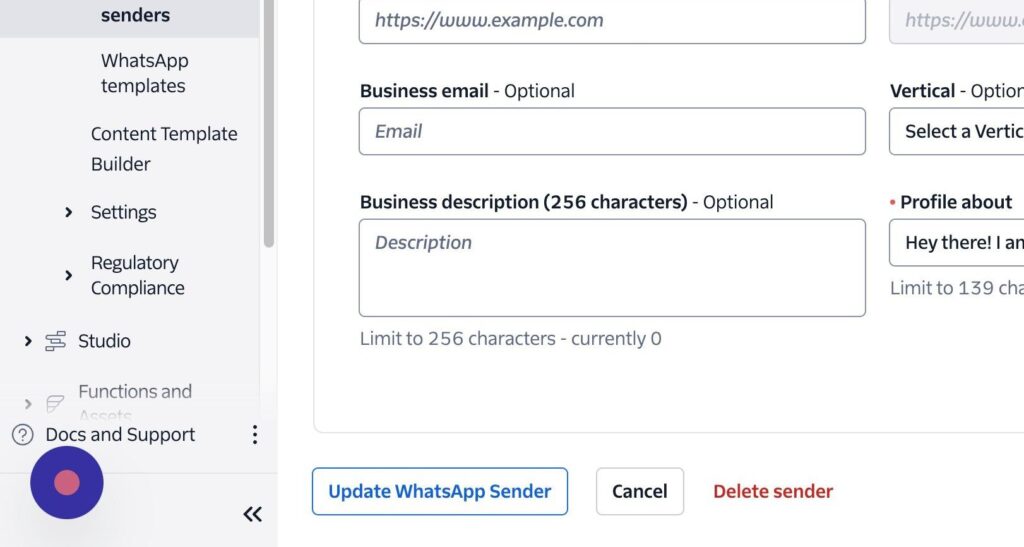Screen dimensions: 1024x547
Task: Click the Update WhatsApp Sender button
Action: tap(439, 491)
